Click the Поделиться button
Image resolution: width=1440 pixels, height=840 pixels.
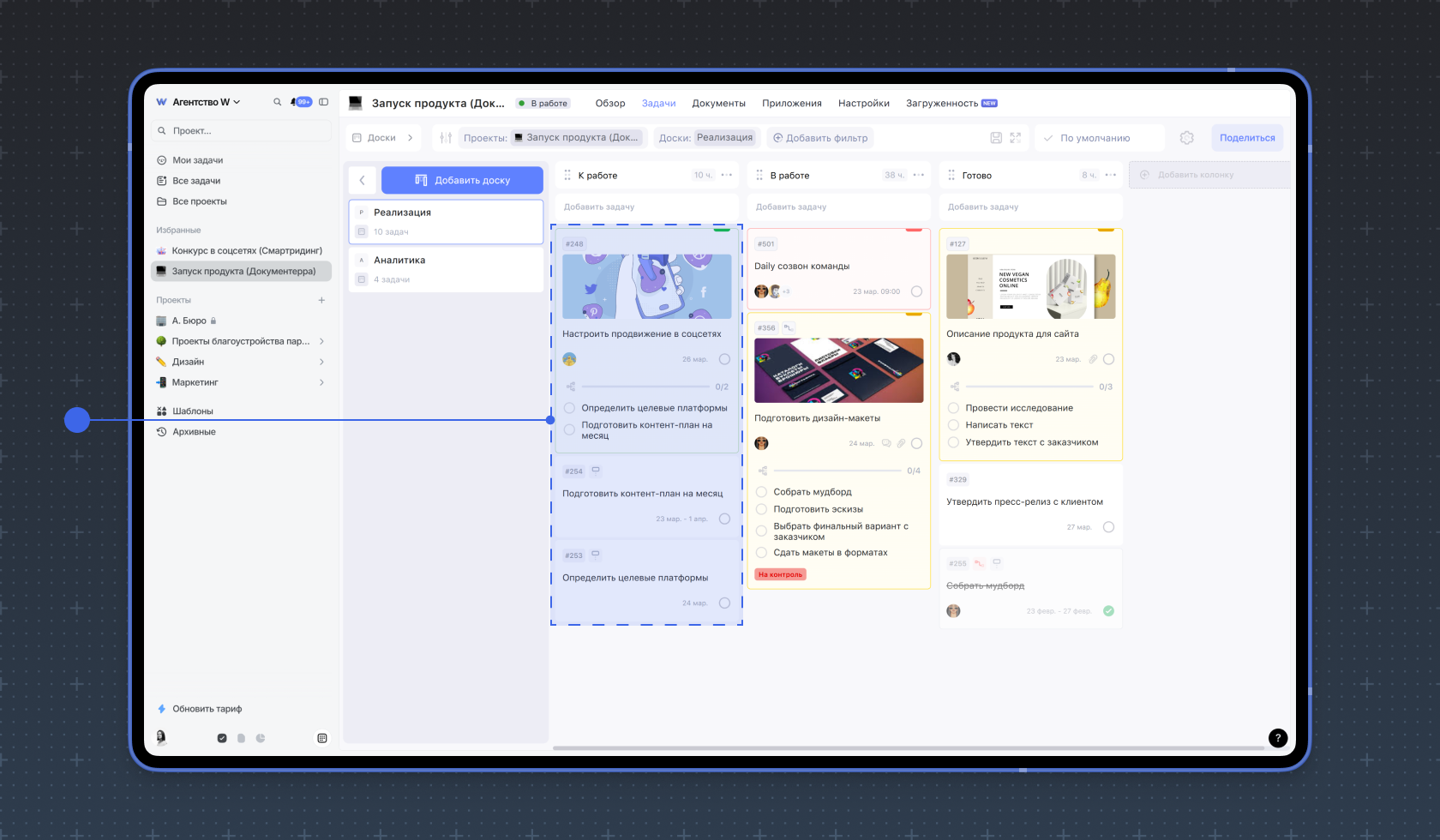click(1246, 138)
